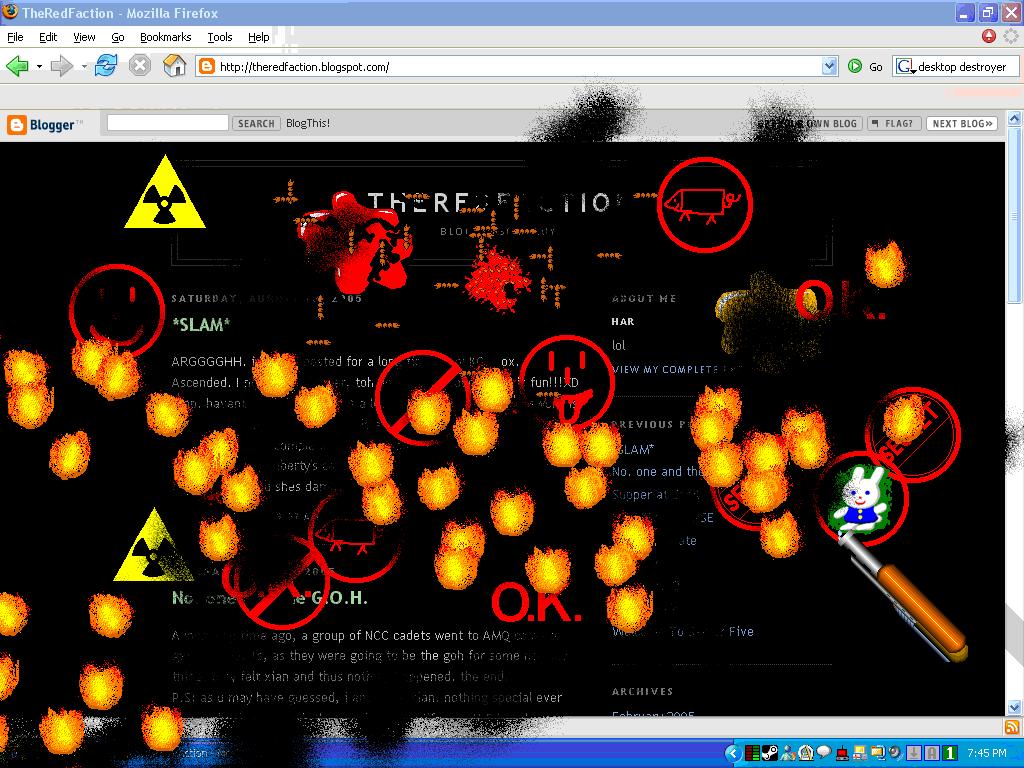Click the orange Blogger logo
The height and width of the screenshot is (768, 1024).
pos(17,125)
